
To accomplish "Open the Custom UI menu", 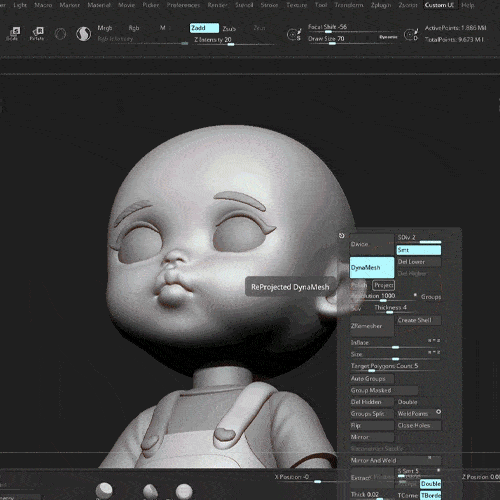I will pyautogui.click(x=439, y=5).
